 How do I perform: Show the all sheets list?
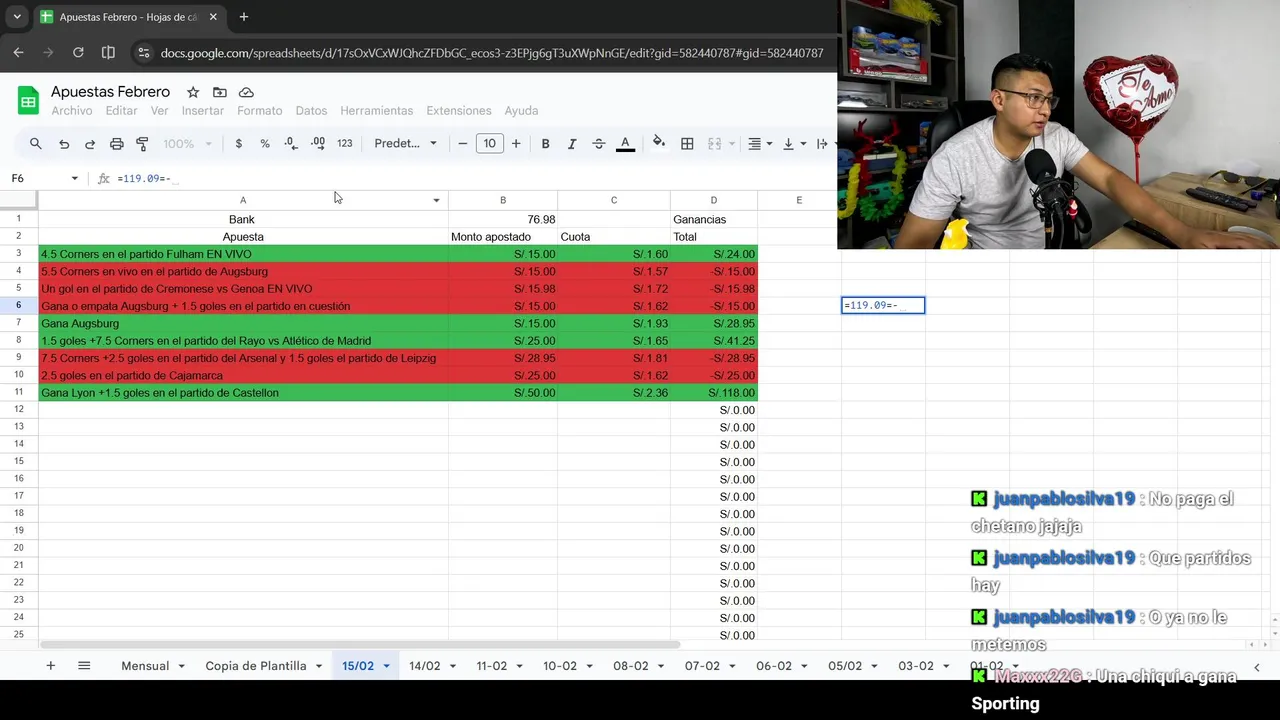click(x=84, y=666)
